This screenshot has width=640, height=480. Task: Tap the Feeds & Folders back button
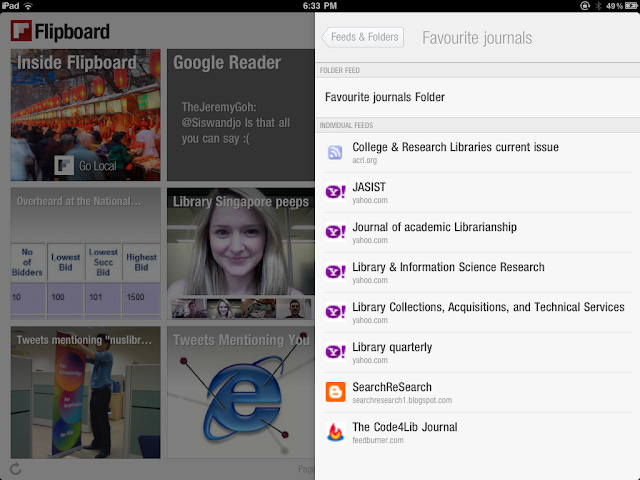(362, 38)
